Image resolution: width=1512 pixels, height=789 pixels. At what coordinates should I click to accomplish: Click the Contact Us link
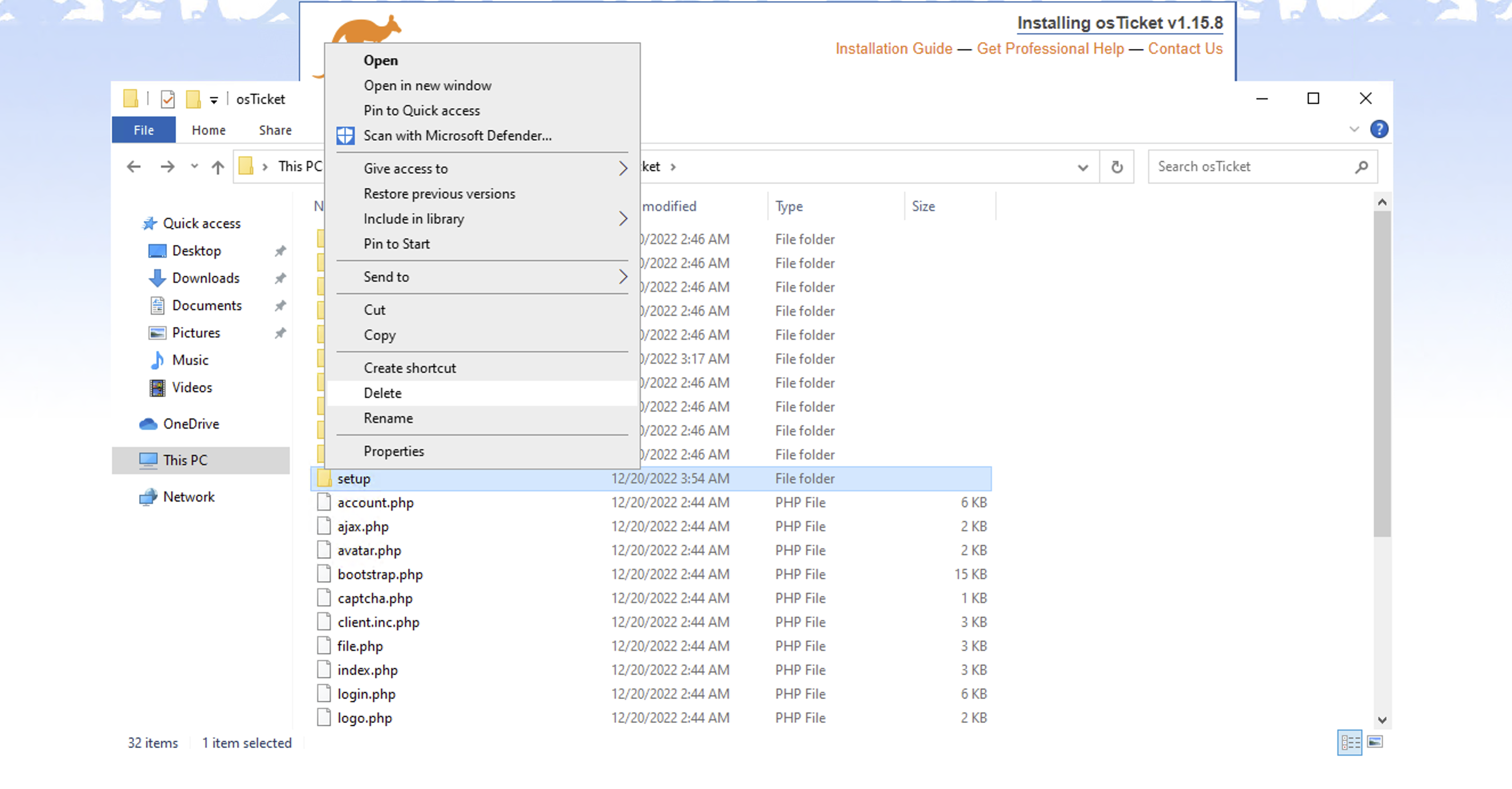(x=1185, y=48)
